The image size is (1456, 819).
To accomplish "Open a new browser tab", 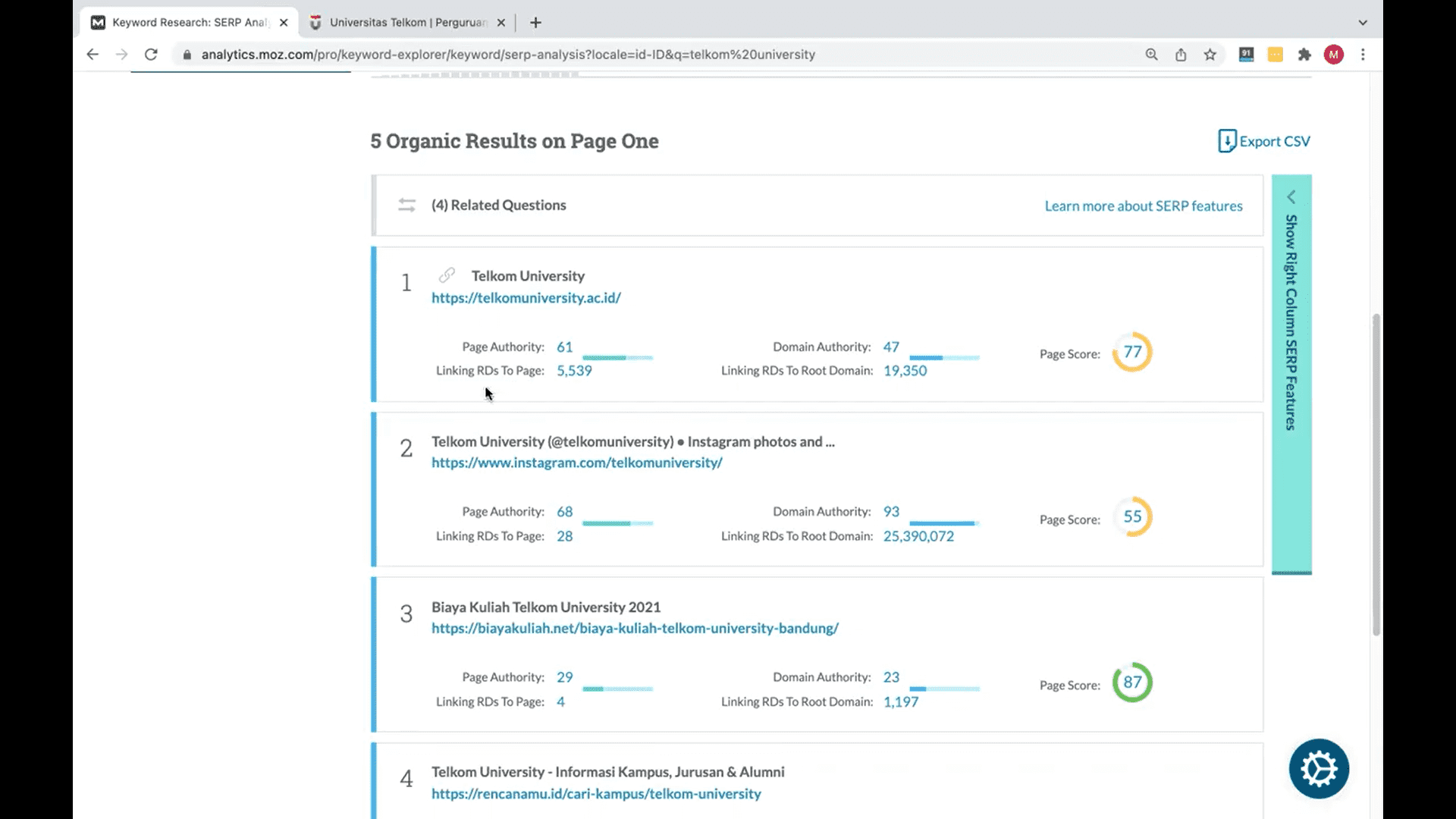I will click(535, 23).
